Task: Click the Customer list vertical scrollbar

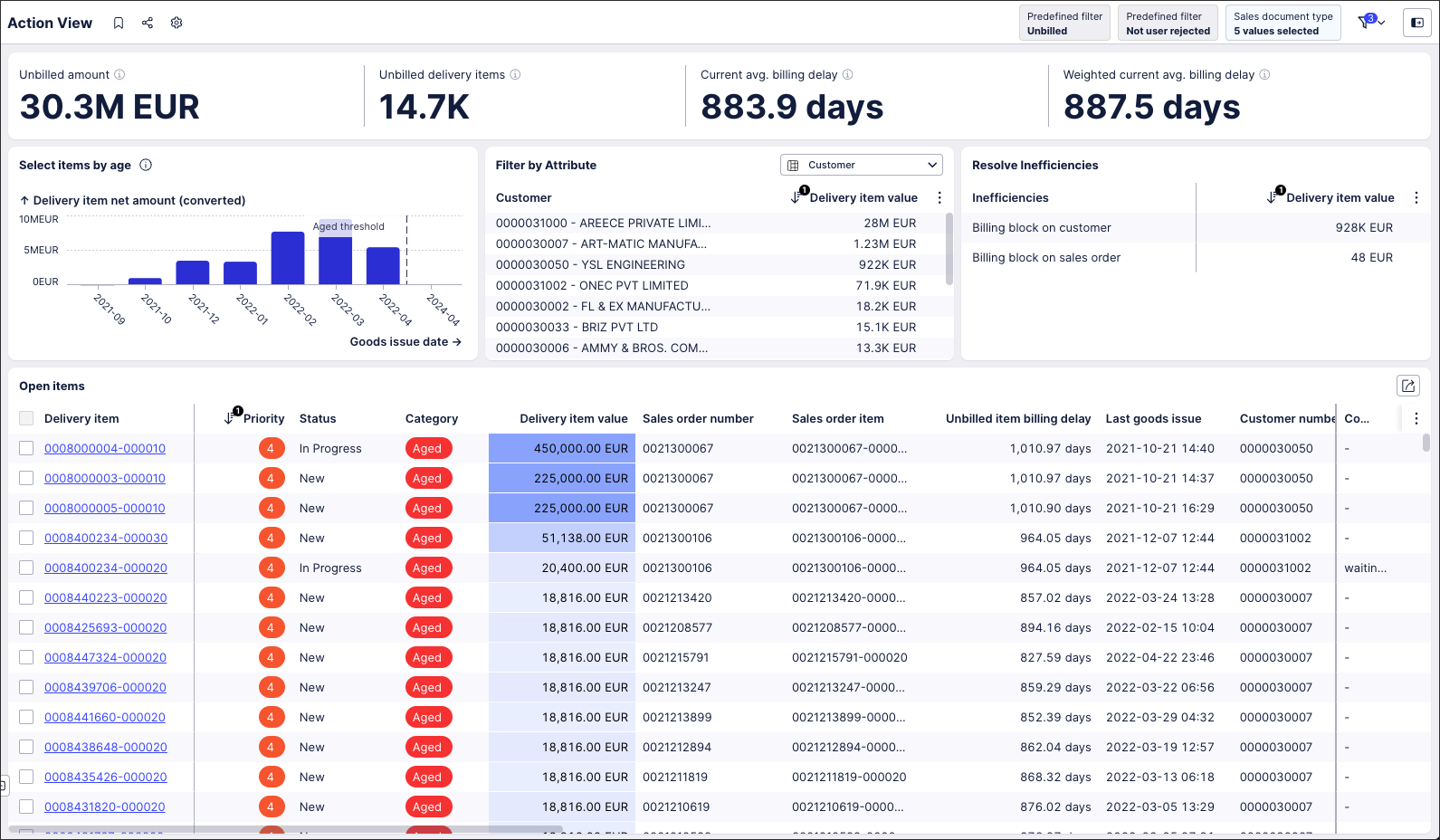Action: click(949, 249)
